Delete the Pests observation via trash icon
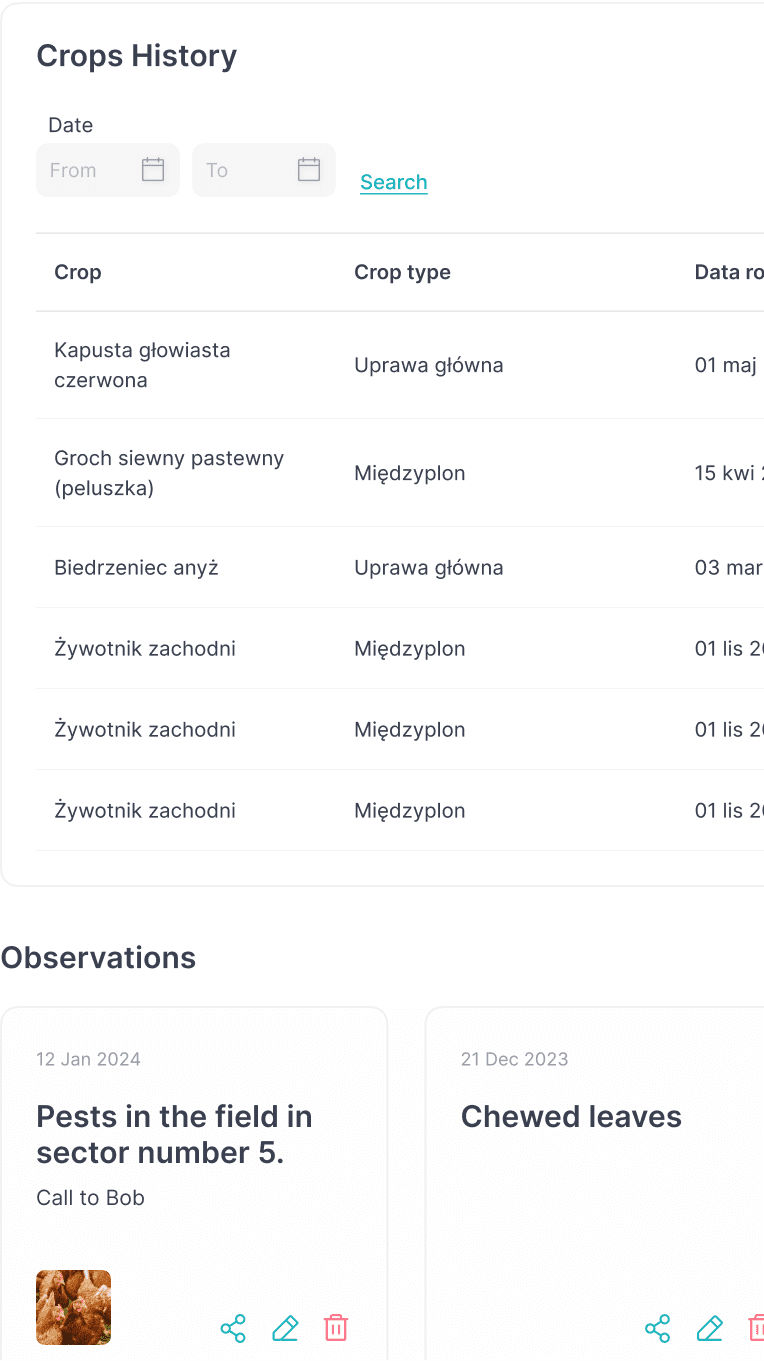The width and height of the screenshot is (764, 1361). tap(335, 1328)
